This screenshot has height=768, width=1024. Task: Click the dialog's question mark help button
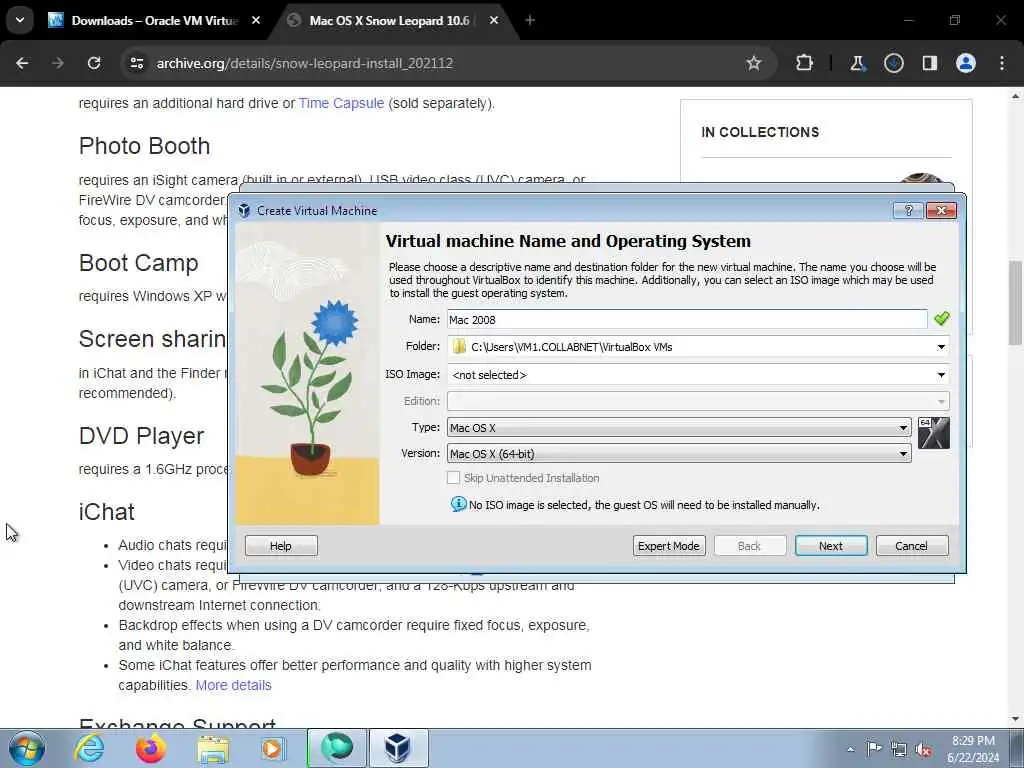point(908,210)
